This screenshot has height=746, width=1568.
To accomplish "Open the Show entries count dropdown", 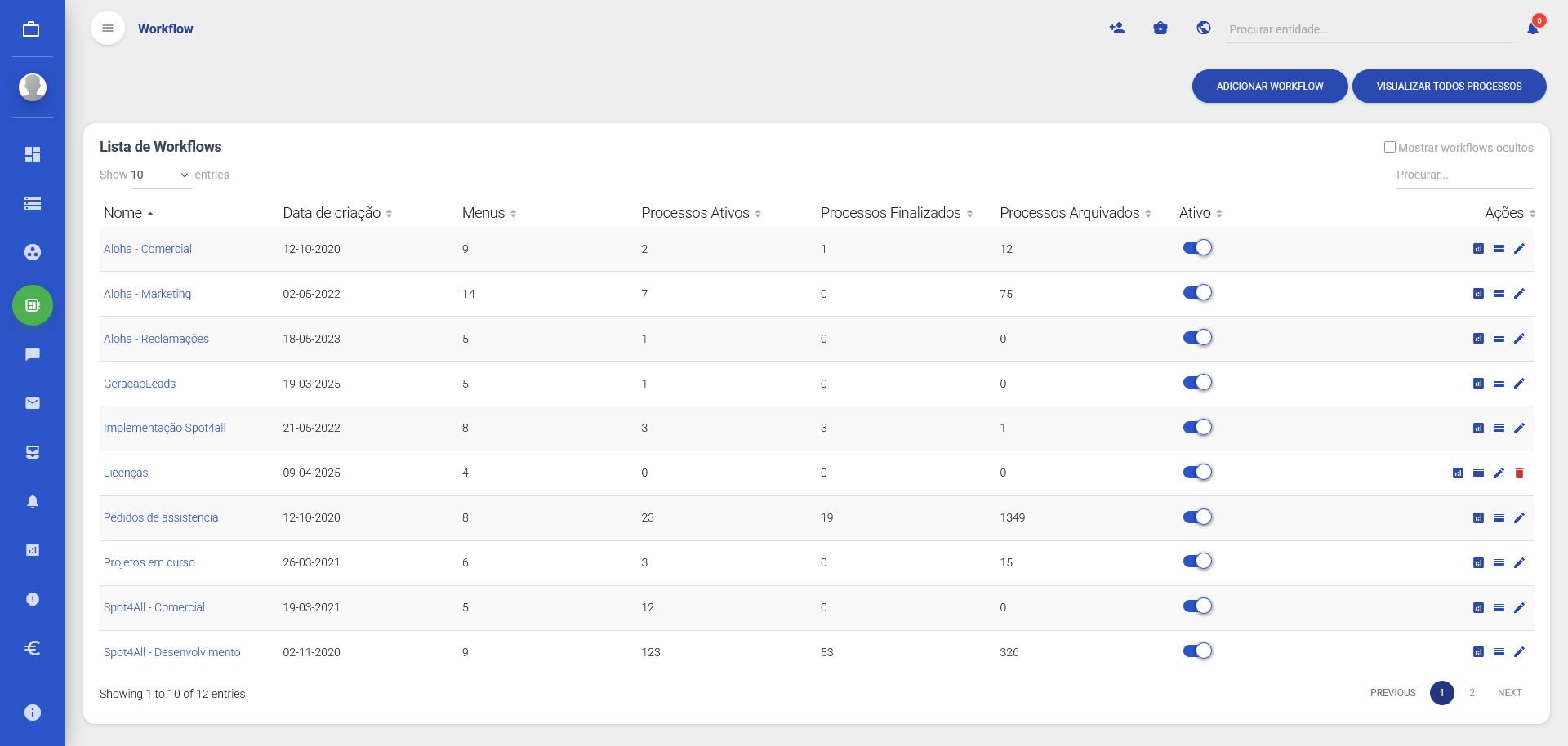I will (159, 175).
